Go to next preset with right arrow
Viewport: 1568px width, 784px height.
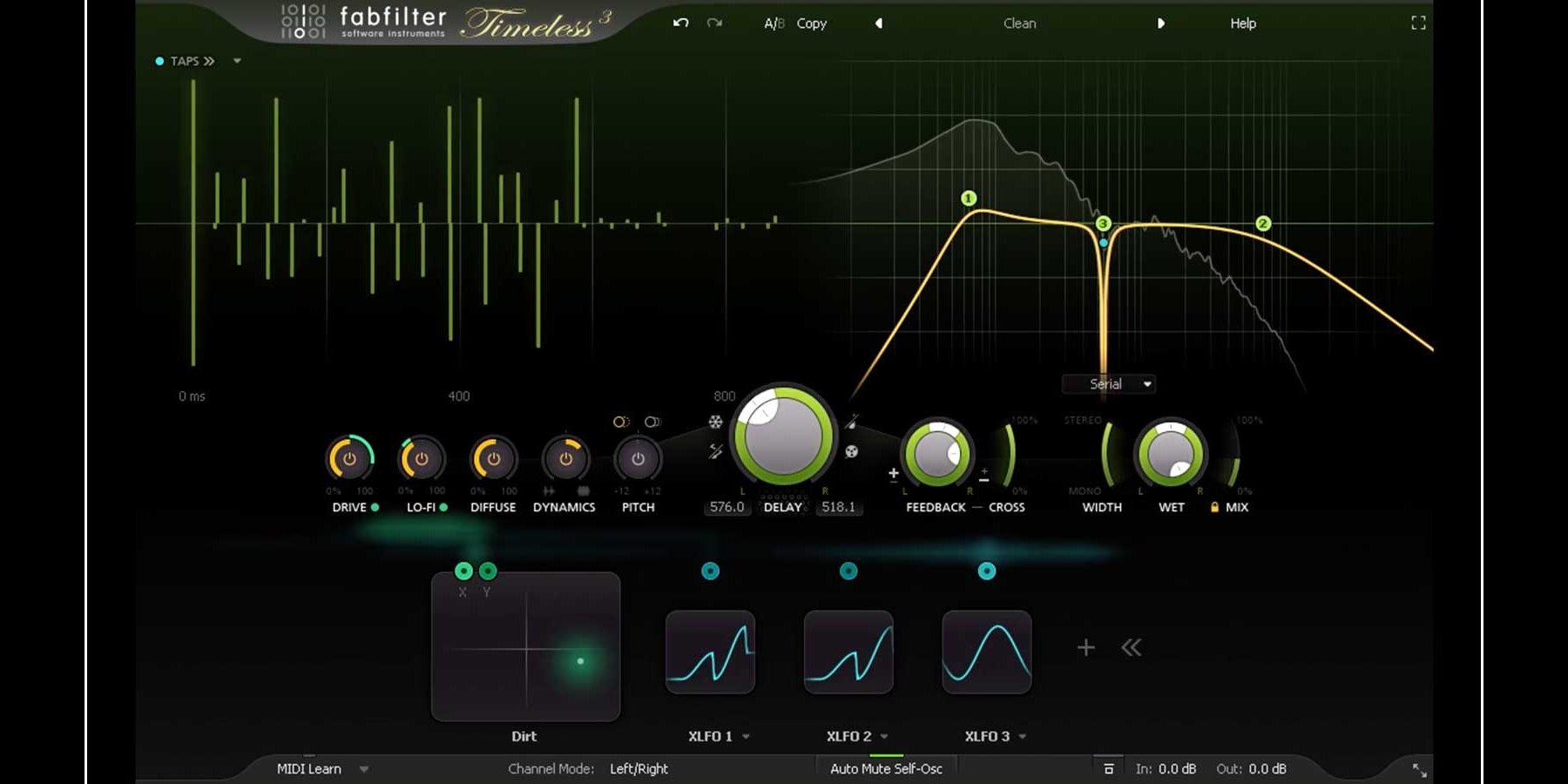[x=1160, y=24]
